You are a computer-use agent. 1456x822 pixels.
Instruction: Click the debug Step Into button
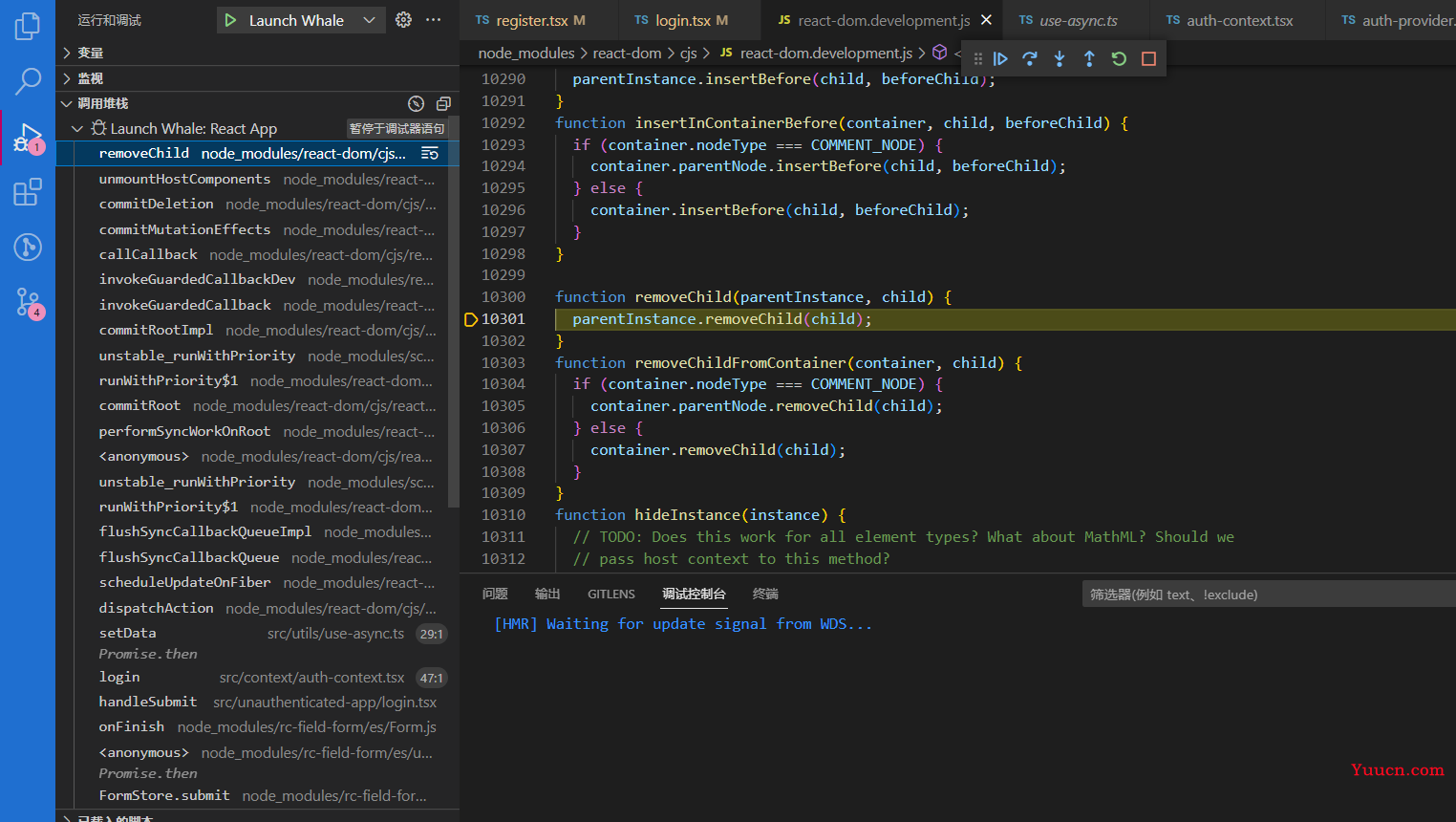[x=1060, y=59]
